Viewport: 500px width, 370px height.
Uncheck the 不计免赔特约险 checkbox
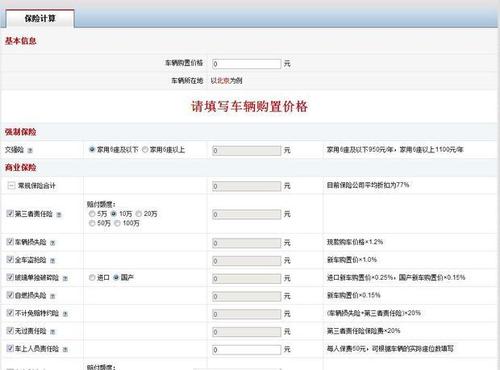(x=10, y=313)
